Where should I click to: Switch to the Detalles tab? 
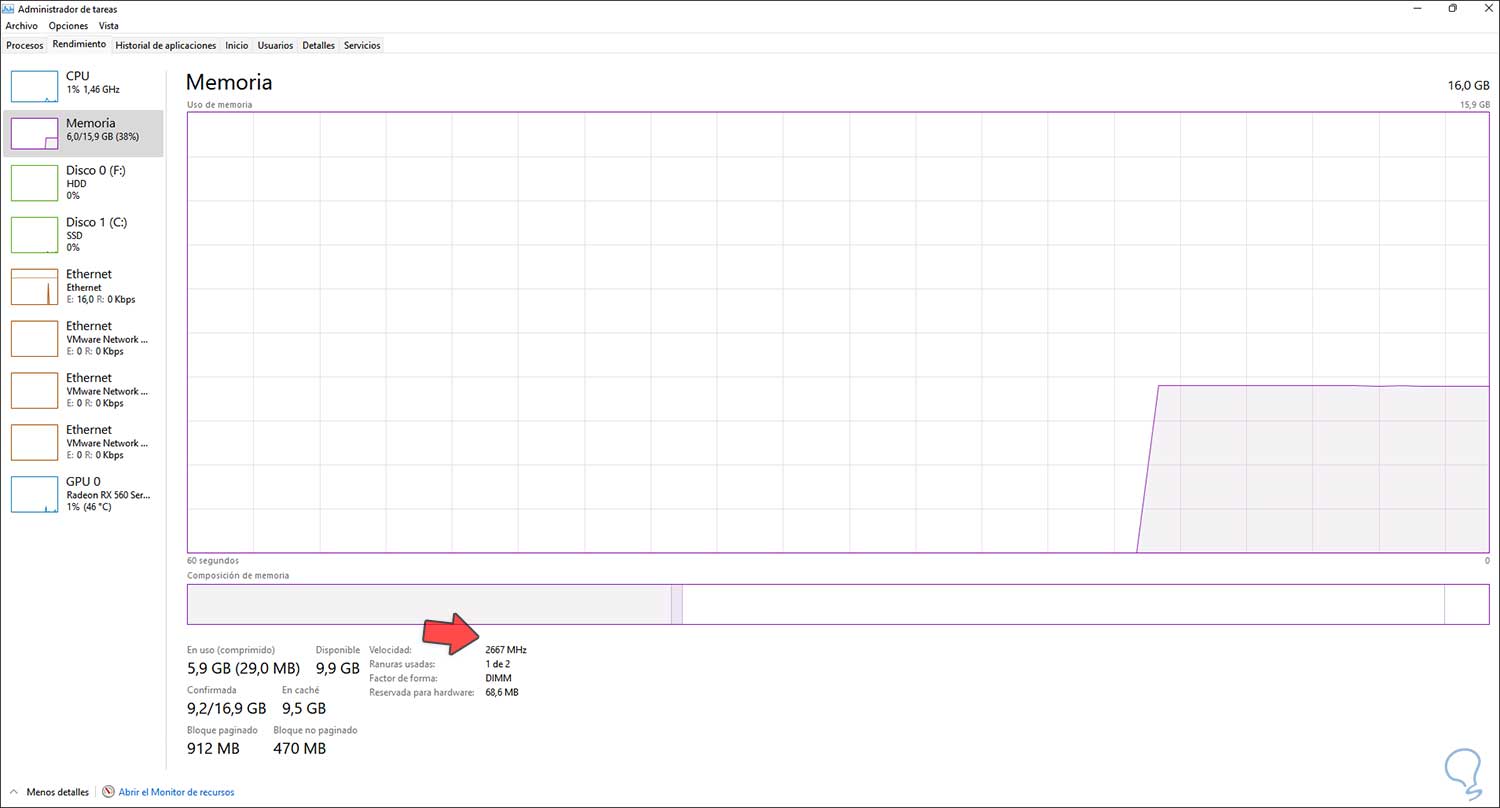[x=319, y=45]
